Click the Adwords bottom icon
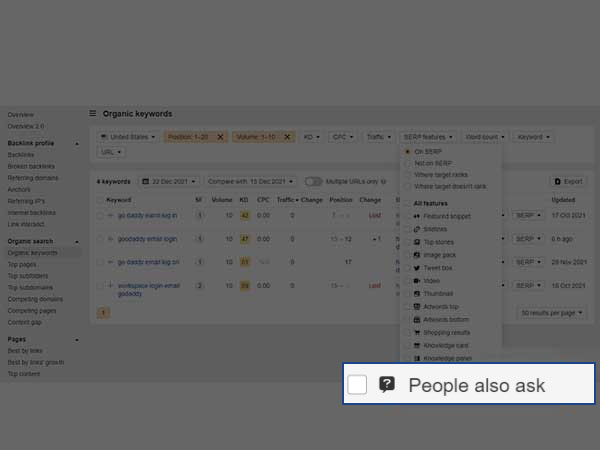The height and width of the screenshot is (450, 600). (417, 320)
